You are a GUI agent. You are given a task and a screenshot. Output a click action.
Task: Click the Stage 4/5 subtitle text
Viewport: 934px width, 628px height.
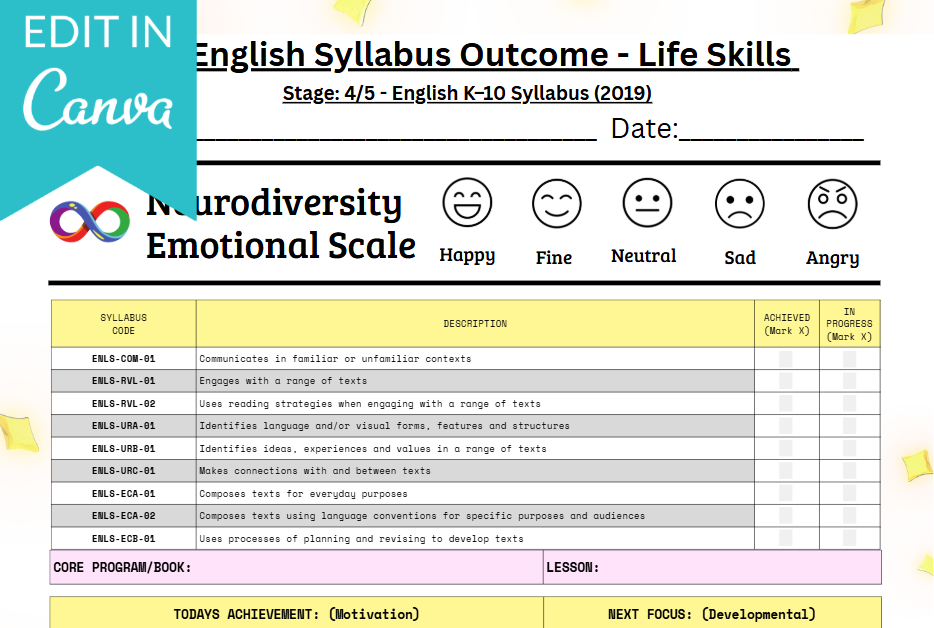pos(467,94)
